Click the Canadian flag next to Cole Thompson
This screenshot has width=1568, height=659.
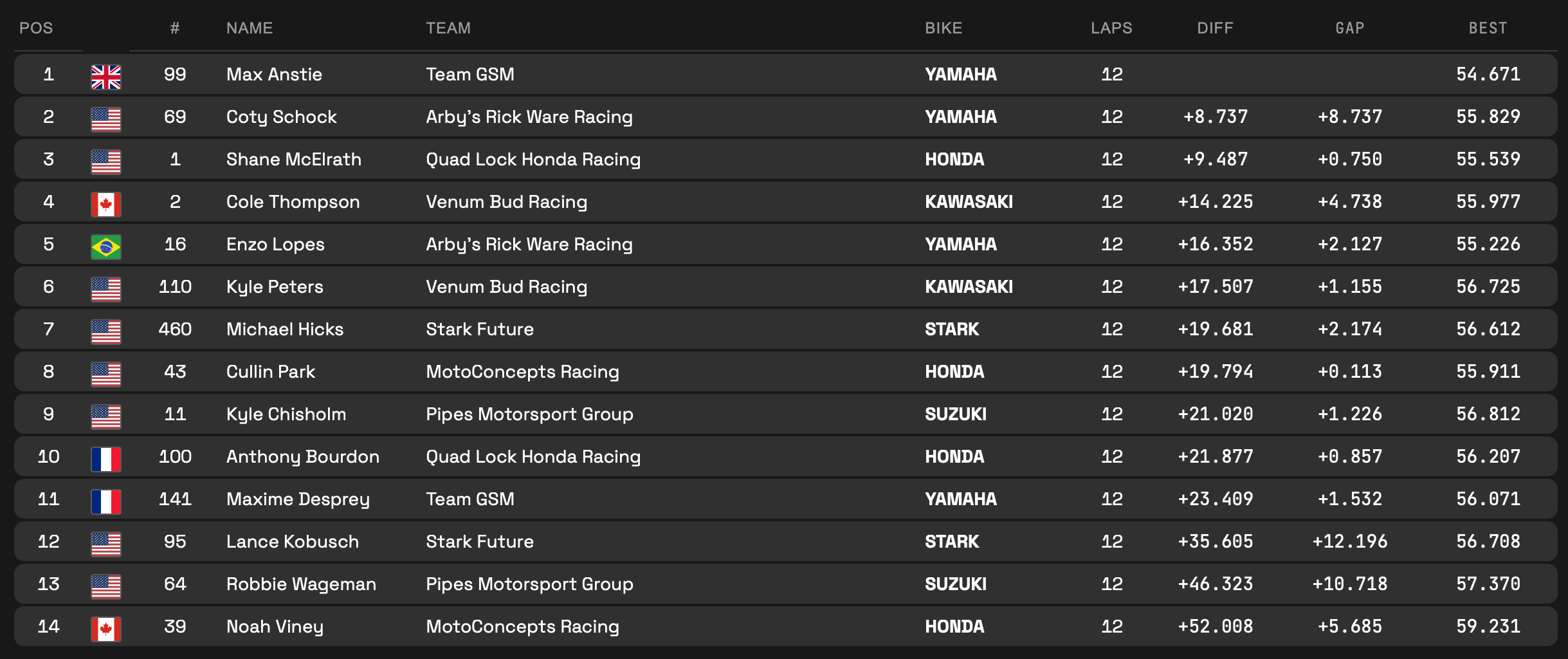pyautogui.click(x=106, y=204)
